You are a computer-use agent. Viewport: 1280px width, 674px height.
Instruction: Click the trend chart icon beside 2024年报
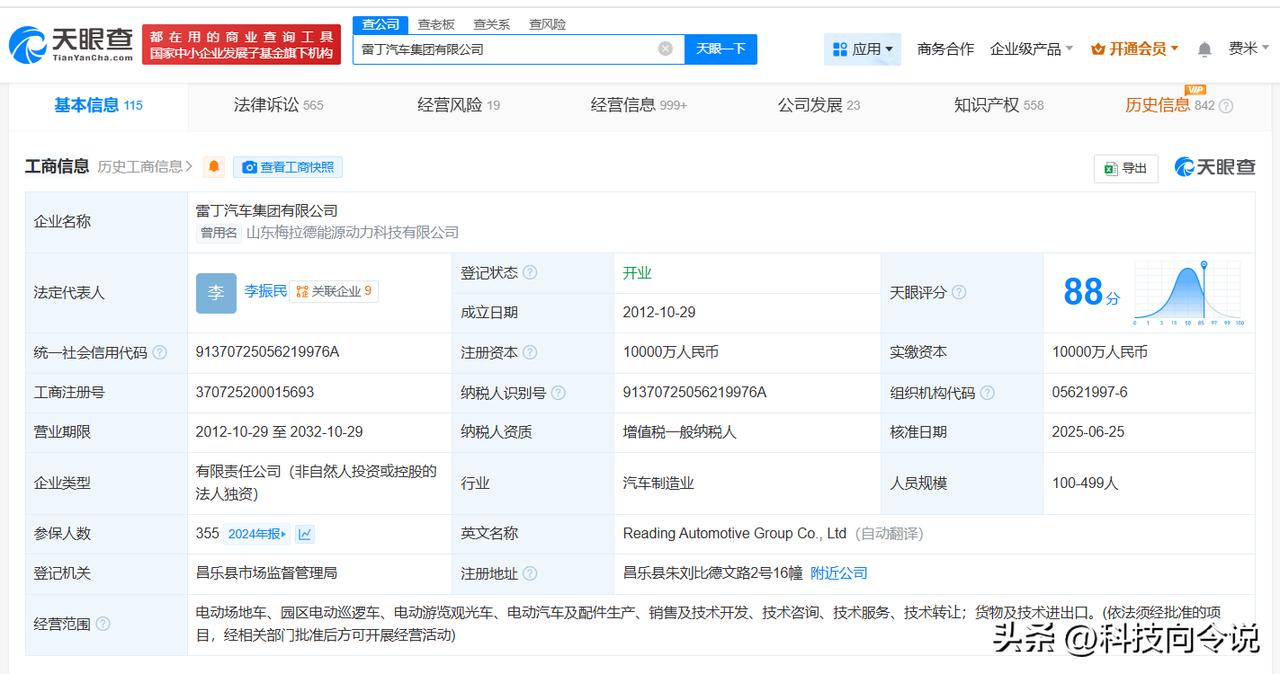tap(305, 534)
